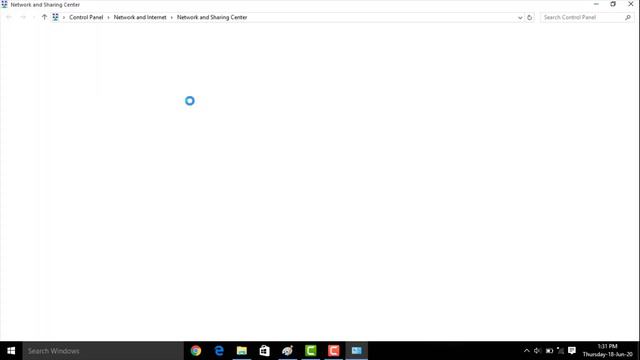Click the window title bar network icon

pyautogui.click(x=4, y=4)
